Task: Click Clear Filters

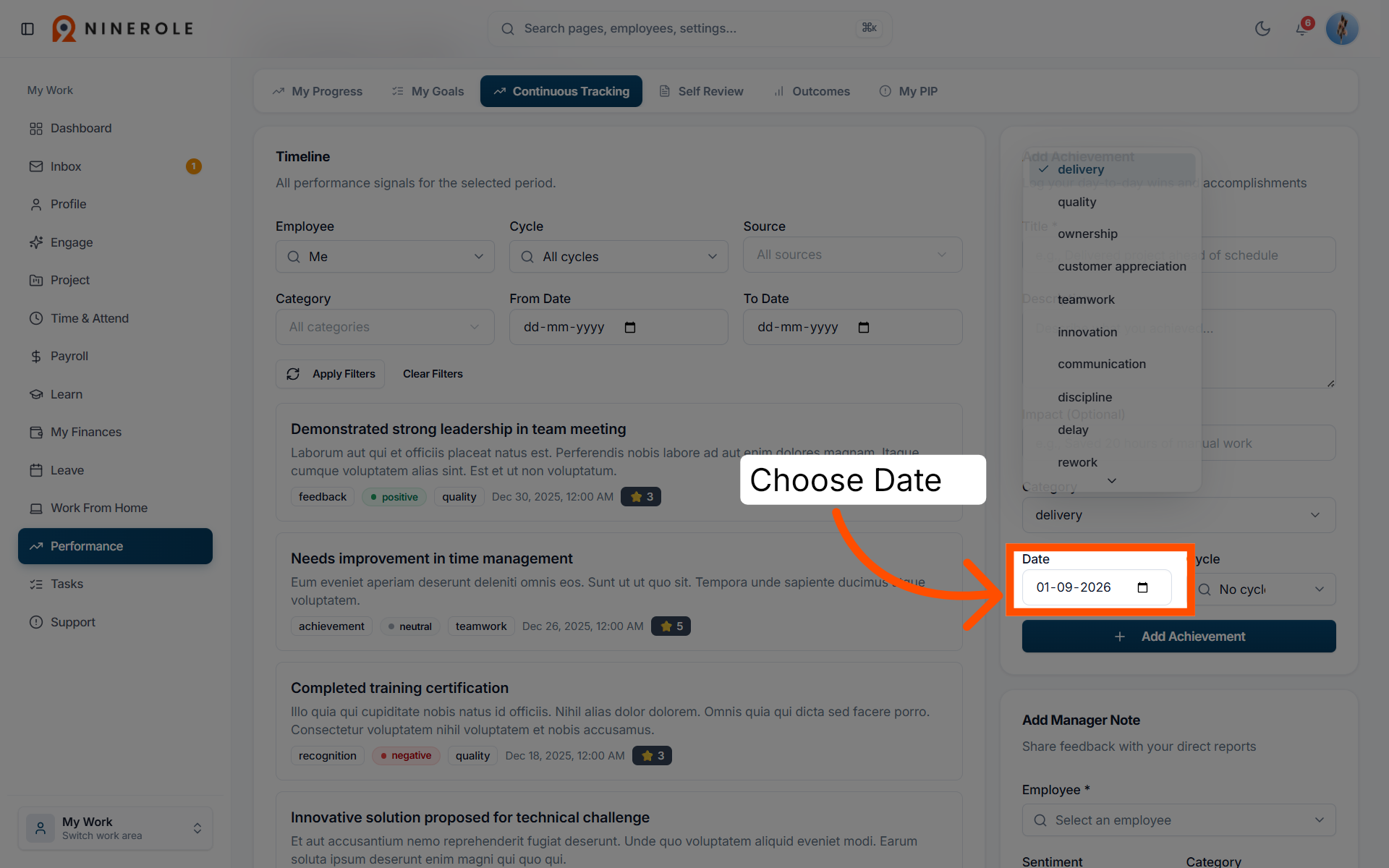Action: (433, 374)
